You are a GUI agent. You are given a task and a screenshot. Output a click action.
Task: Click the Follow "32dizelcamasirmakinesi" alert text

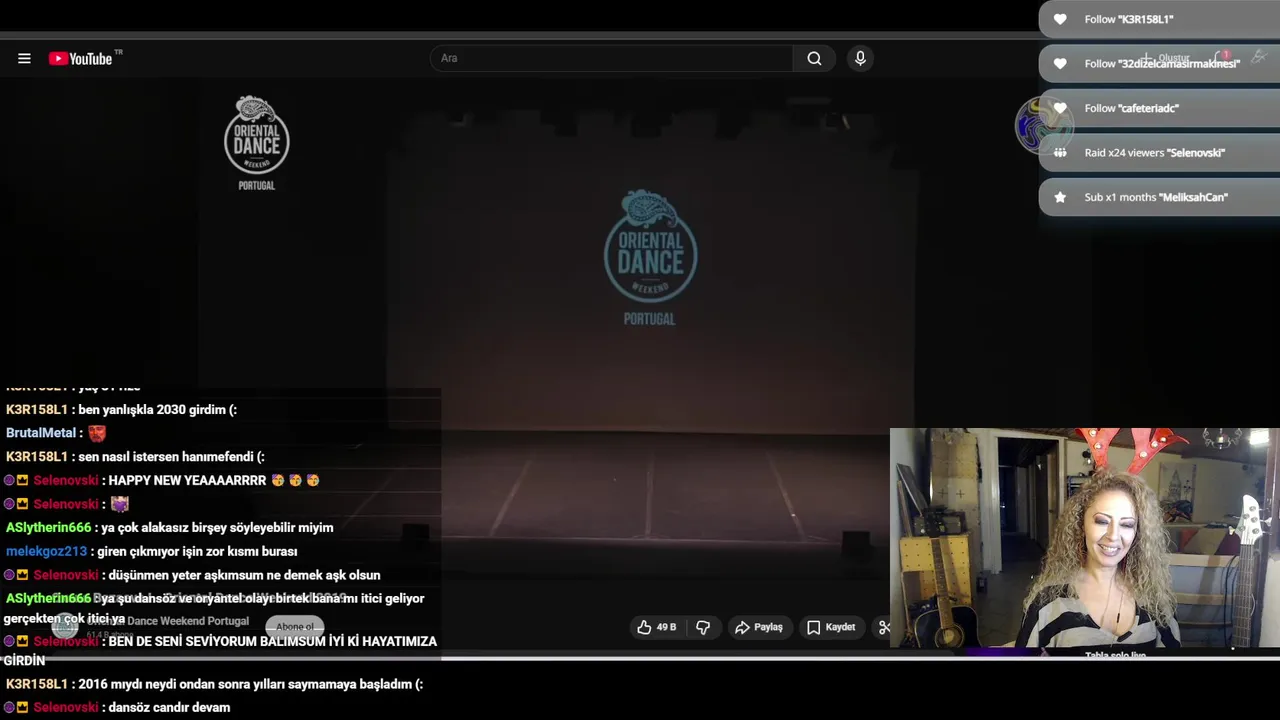(x=1162, y=63)
